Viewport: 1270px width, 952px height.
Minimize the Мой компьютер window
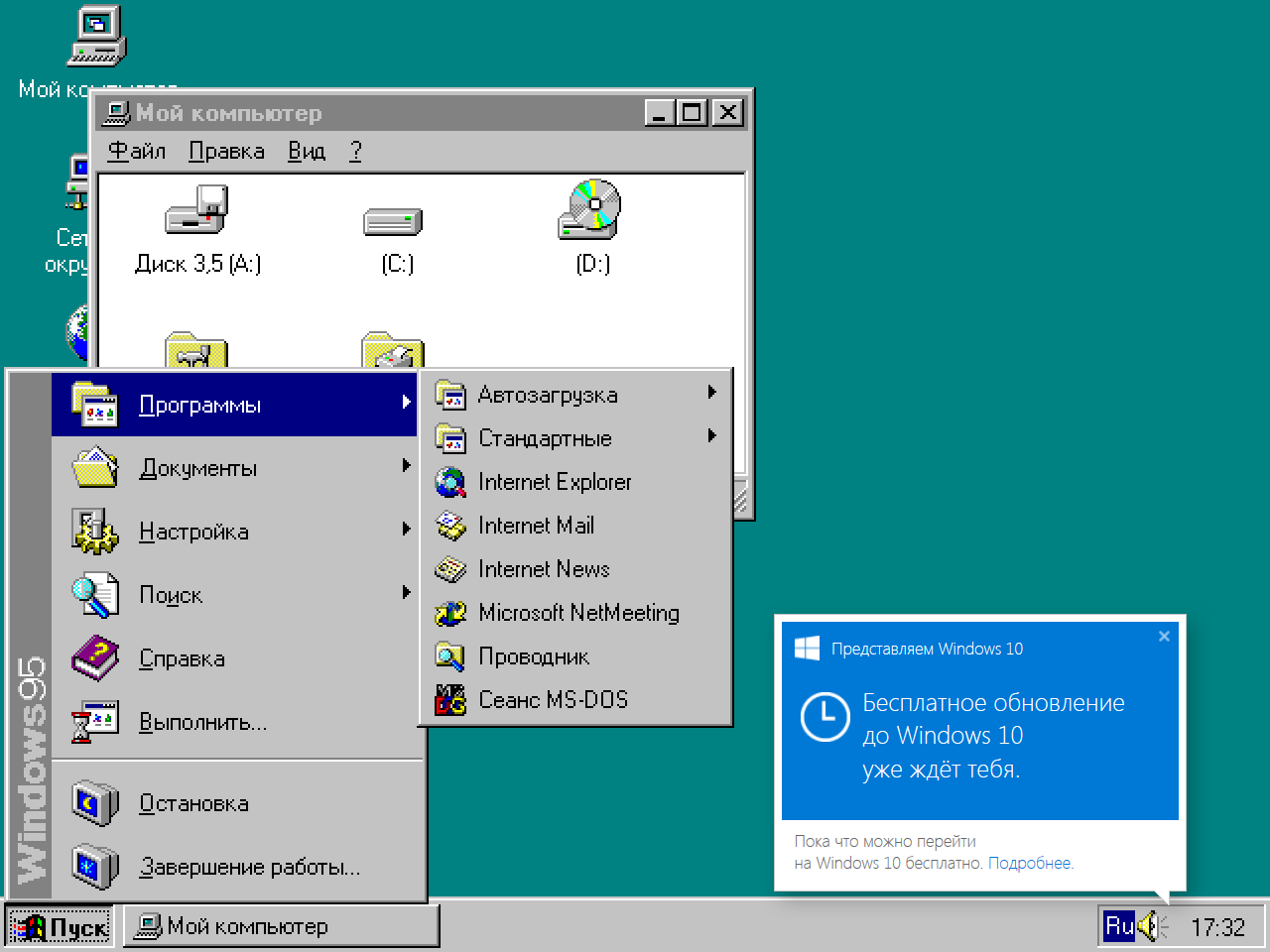pos(660,112)
